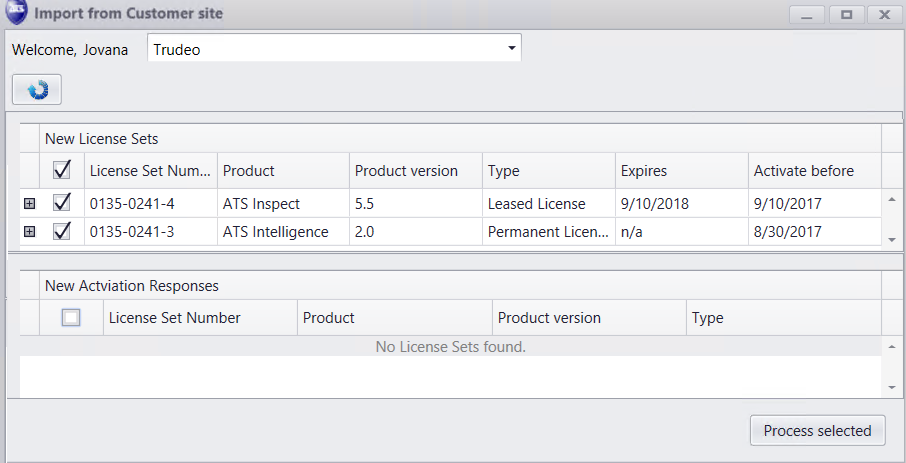This screenshot has height=463, width=906.
Task: Maximize the Import from Customer site window
Action: pos(846,14)
